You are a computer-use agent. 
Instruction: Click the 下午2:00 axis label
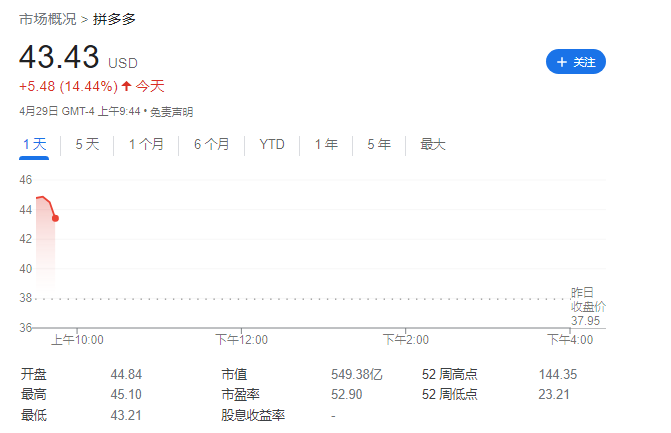point(406,340)
